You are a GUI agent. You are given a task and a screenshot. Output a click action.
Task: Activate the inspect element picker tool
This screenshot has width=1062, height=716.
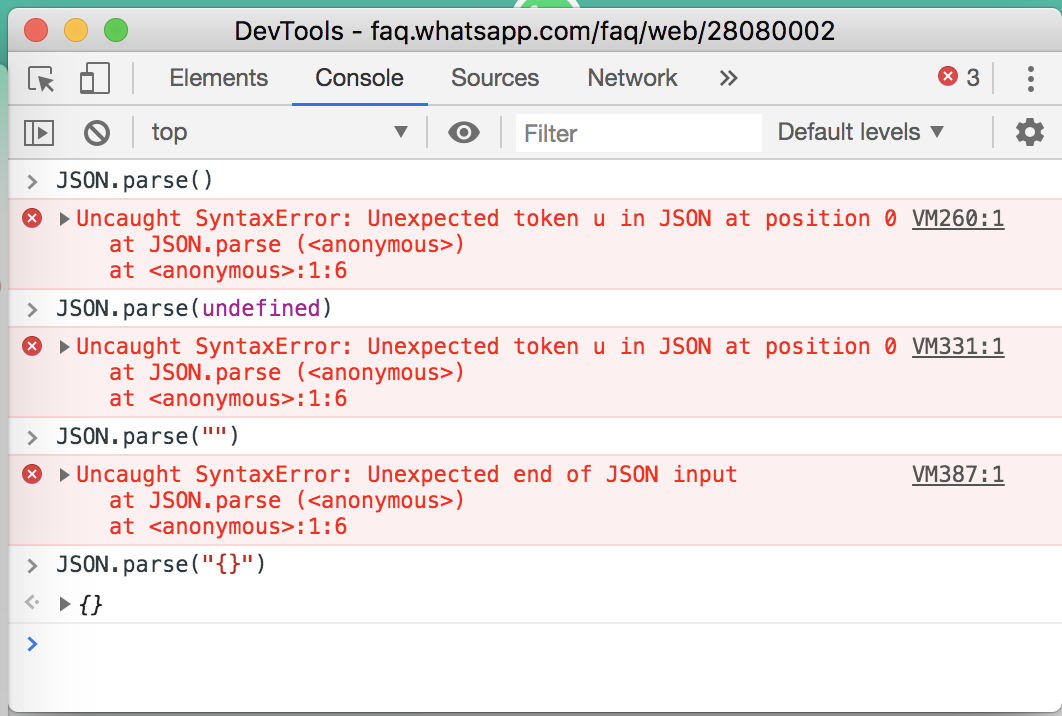coord(41,79)
